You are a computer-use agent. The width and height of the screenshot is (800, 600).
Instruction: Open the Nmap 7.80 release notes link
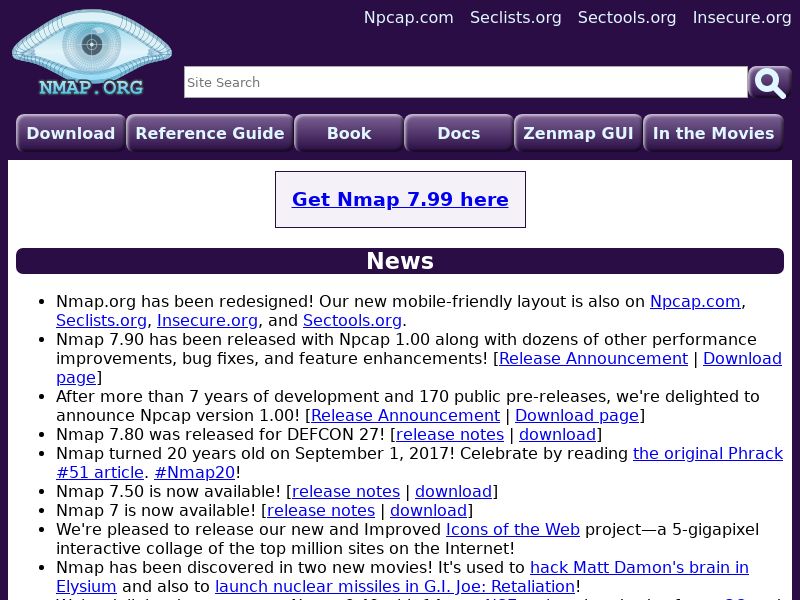(449, 434)
